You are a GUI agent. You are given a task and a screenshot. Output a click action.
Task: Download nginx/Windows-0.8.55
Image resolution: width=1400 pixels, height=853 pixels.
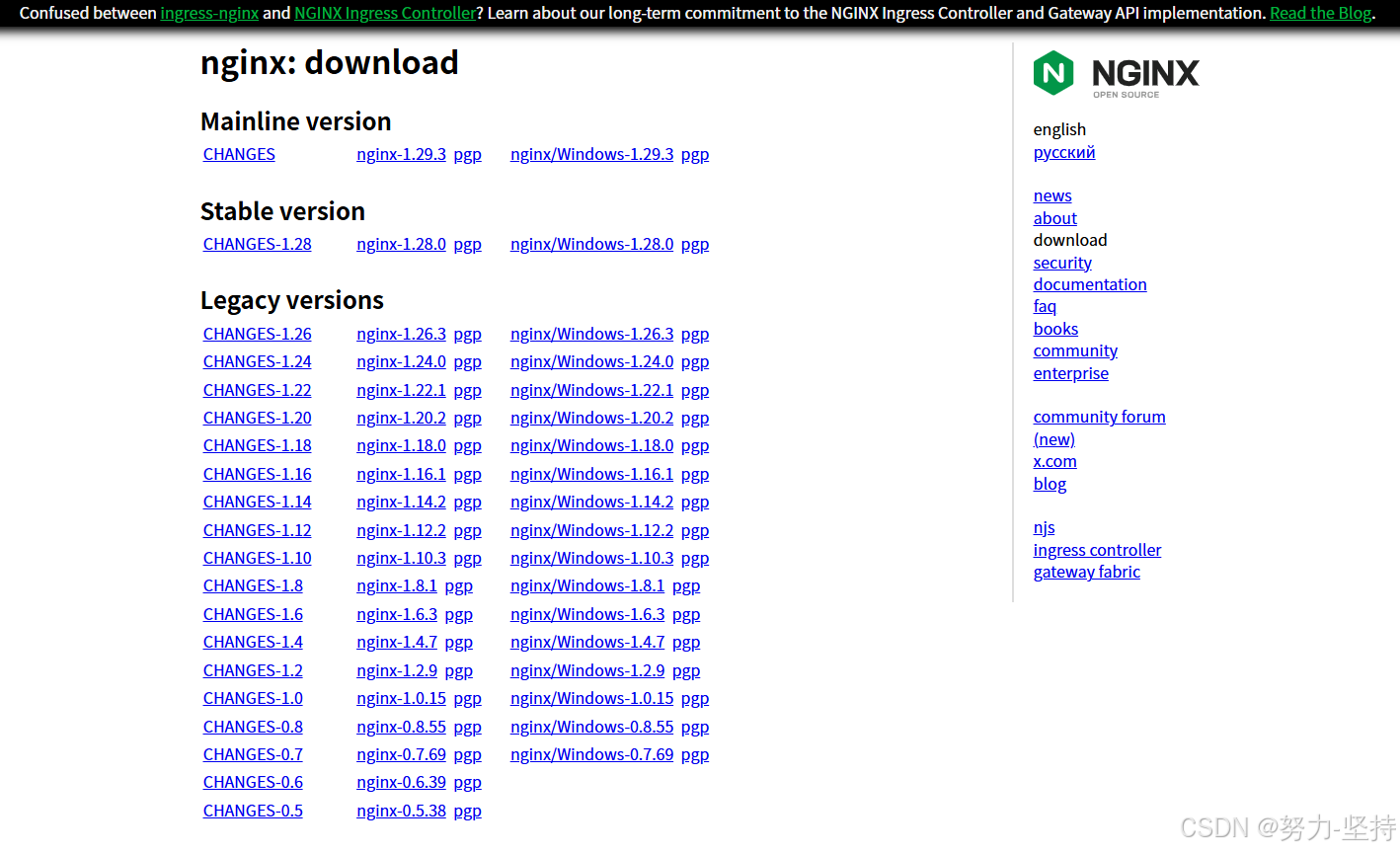pos(591,727)
